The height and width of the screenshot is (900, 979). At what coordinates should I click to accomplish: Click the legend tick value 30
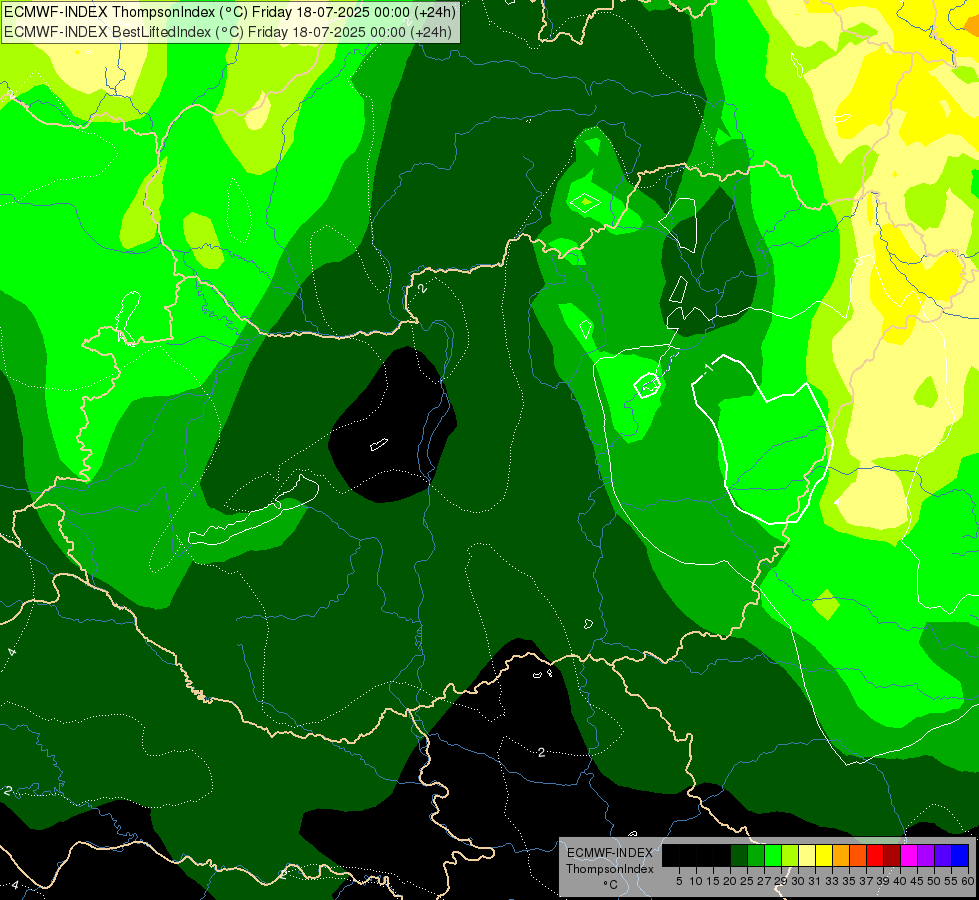point(798,881)
